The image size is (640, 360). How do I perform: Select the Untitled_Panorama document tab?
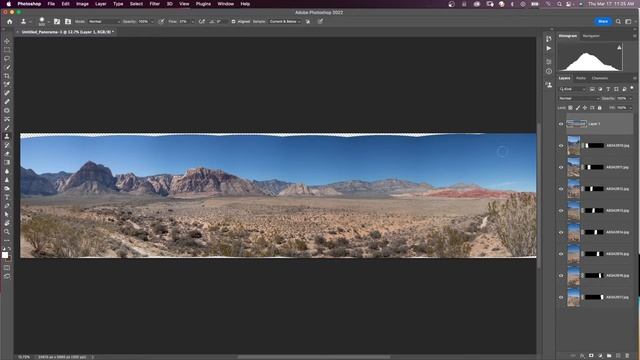point(67,32)
